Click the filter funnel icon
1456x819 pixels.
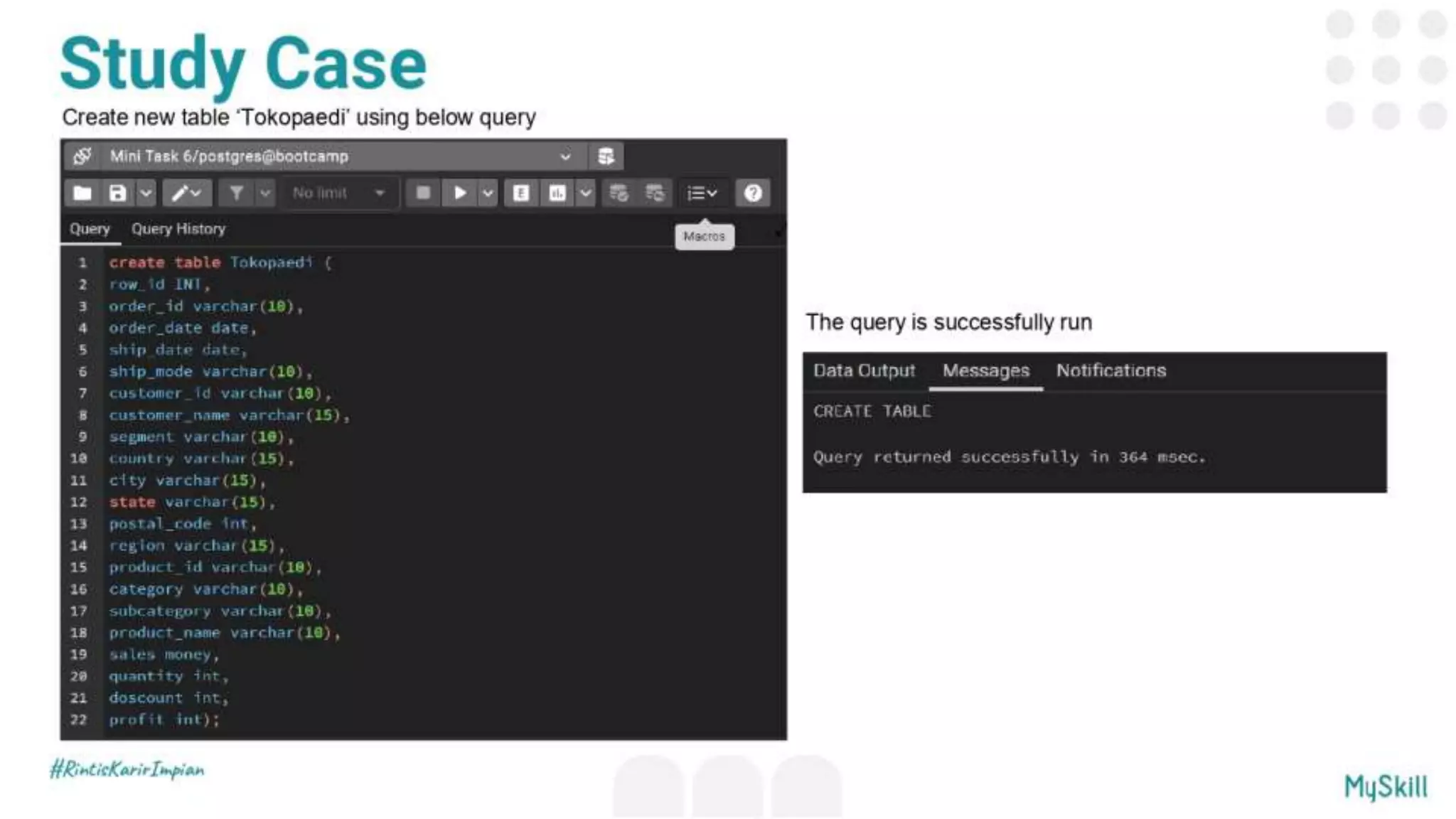click(x=236, y=193)
